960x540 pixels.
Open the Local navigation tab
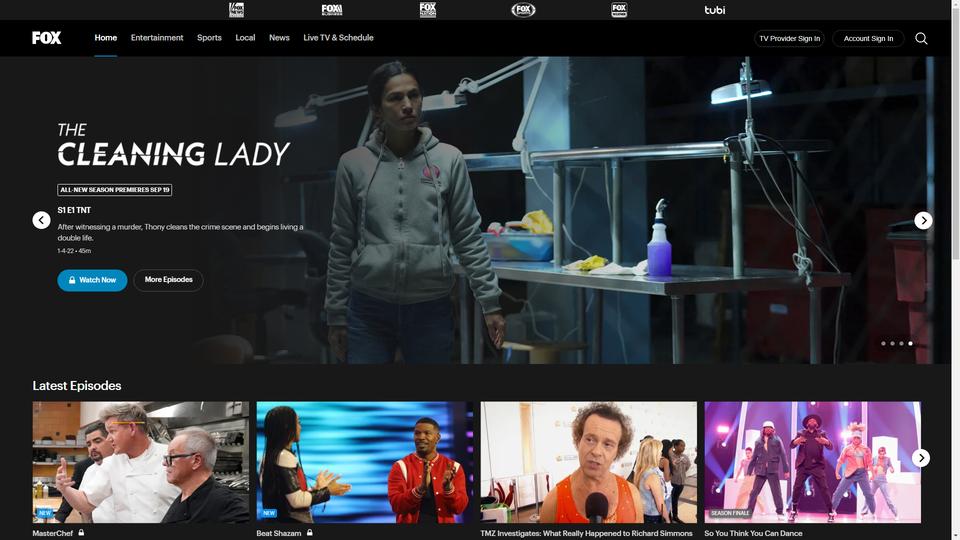click(245, 38)
